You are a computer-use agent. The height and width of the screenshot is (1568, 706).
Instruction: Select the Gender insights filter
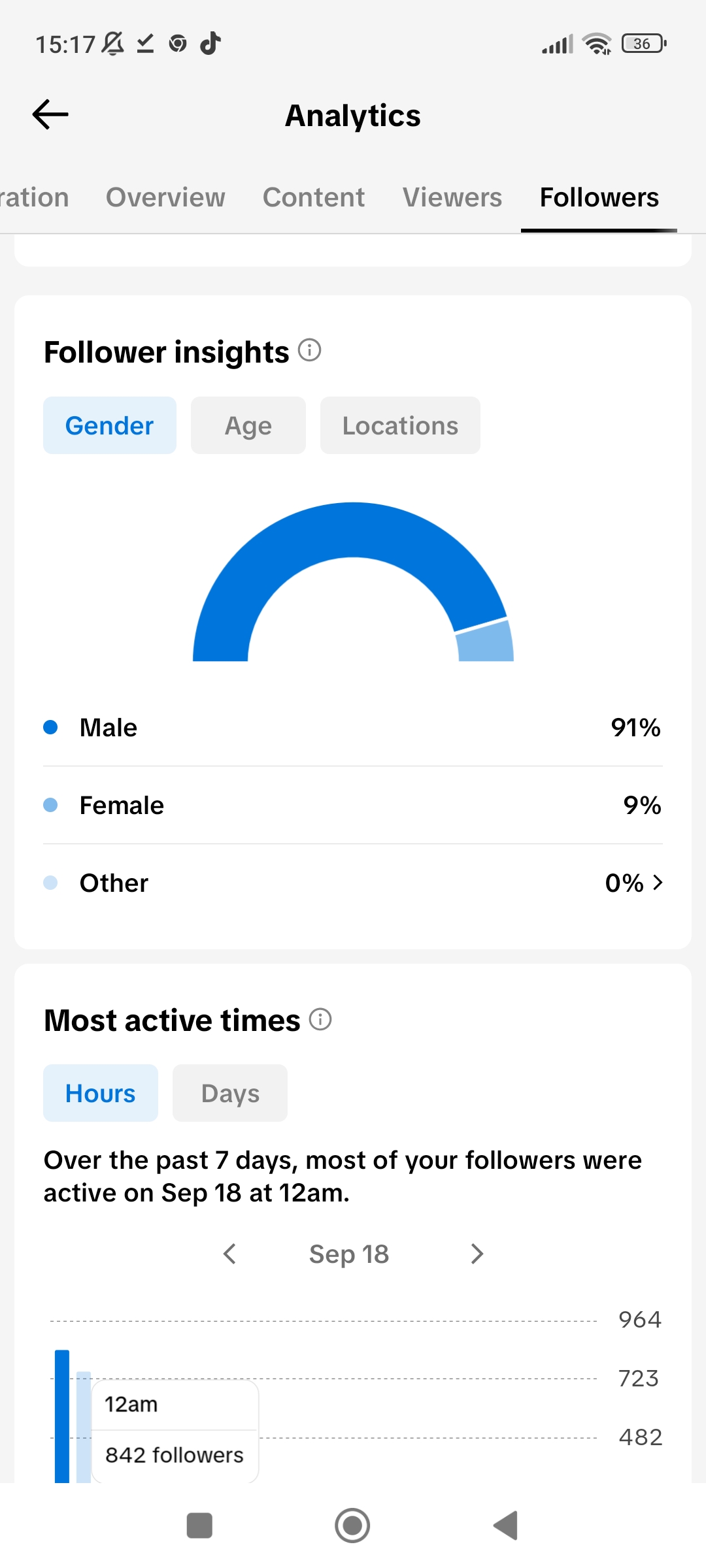pyautogui.click(x=110, y=425)
